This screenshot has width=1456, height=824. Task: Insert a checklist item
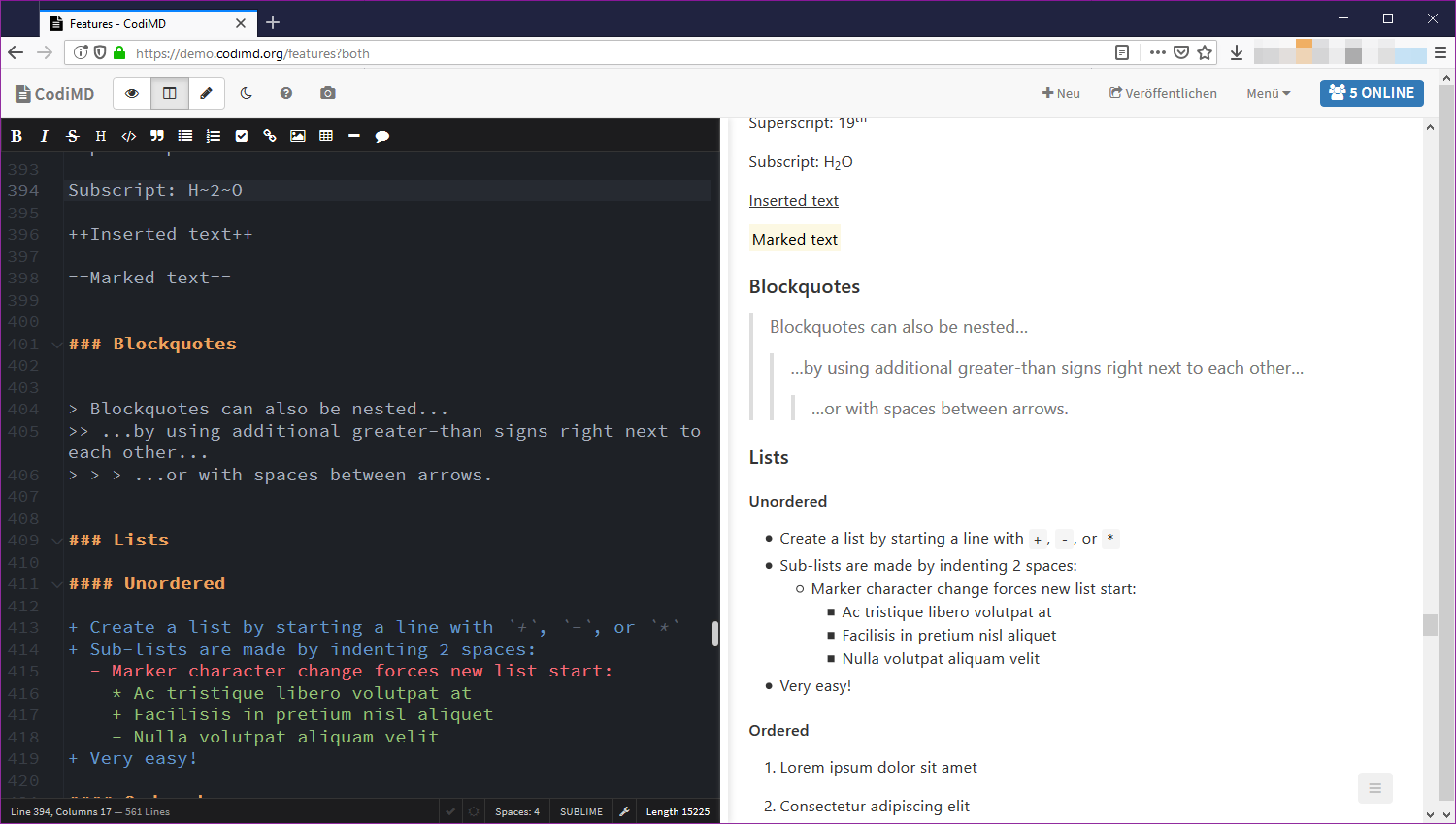tap(241, 136)
